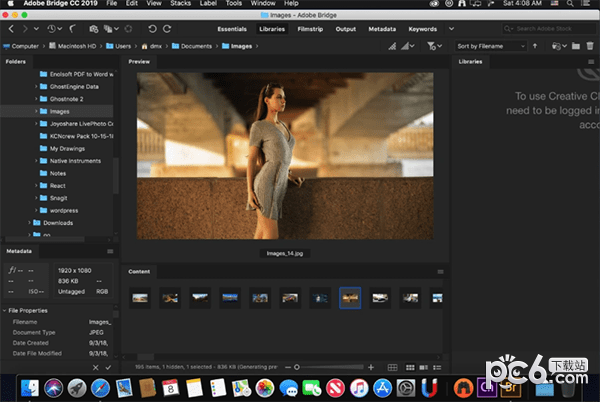Expand the GhostEngine Data folder
Image resolution: width=600 pixels, height=402 pixels.
[36, 87]
